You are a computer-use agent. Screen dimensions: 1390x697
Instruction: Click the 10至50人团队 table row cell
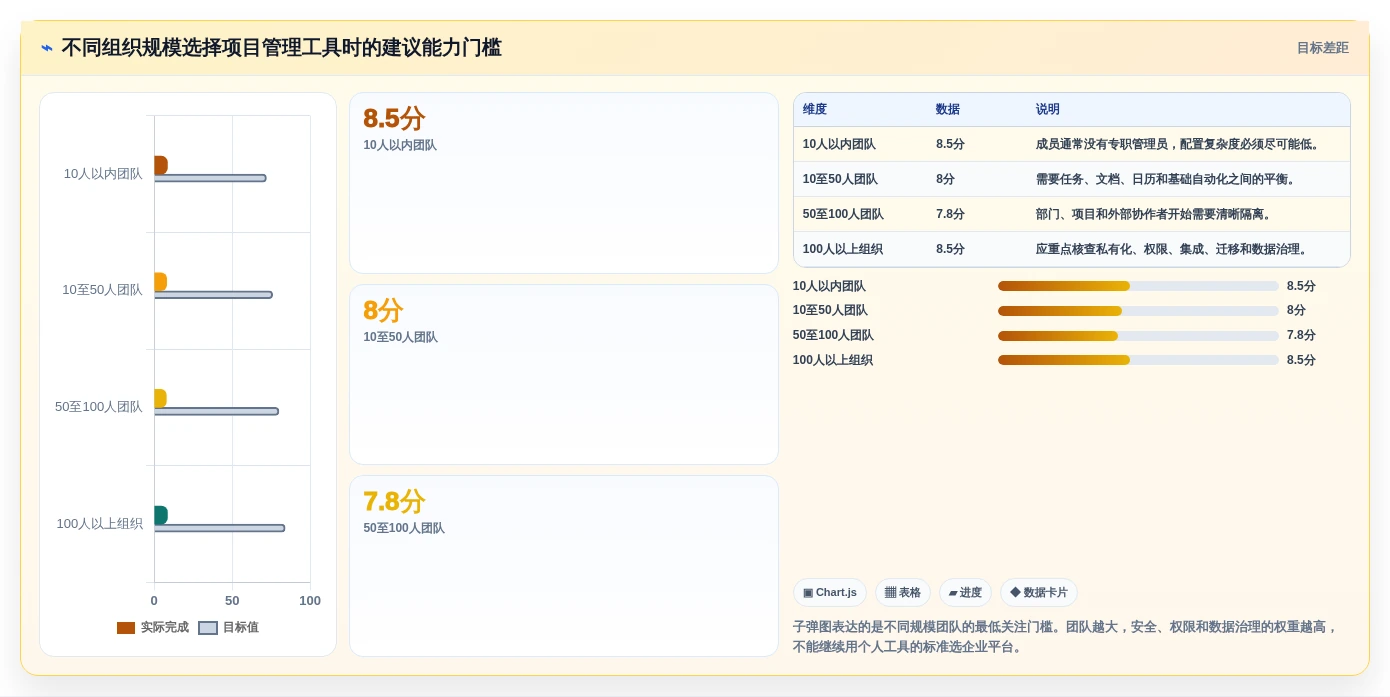tap(840, 180)
